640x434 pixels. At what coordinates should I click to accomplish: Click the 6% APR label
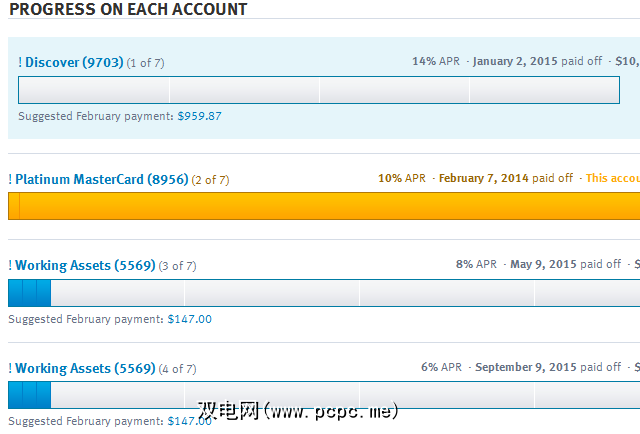(x=441, y=367)
